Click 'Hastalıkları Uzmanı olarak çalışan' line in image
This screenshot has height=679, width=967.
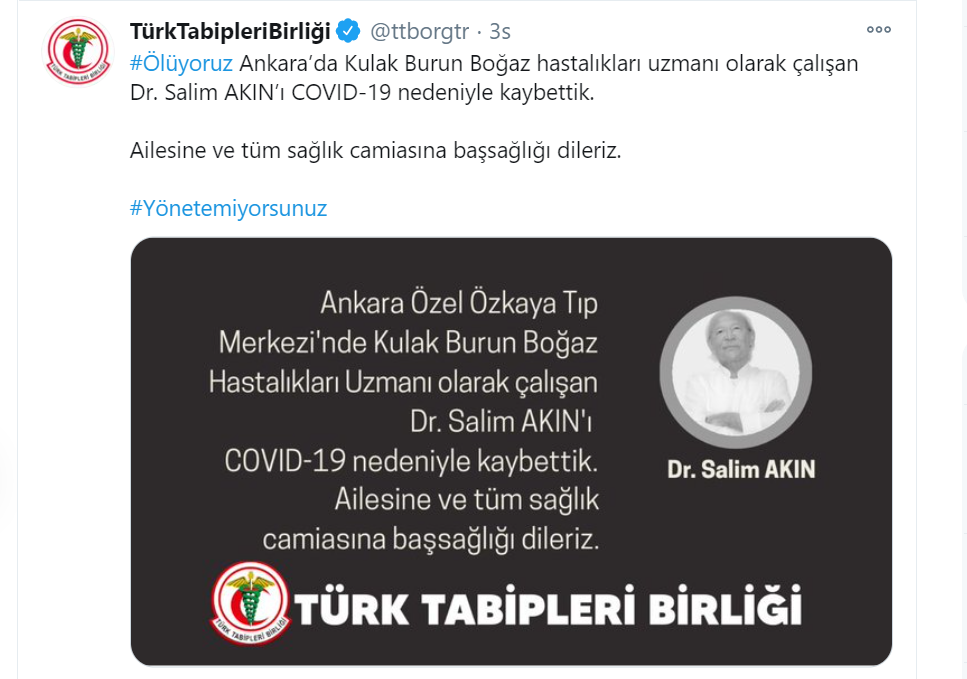point(403,382)
